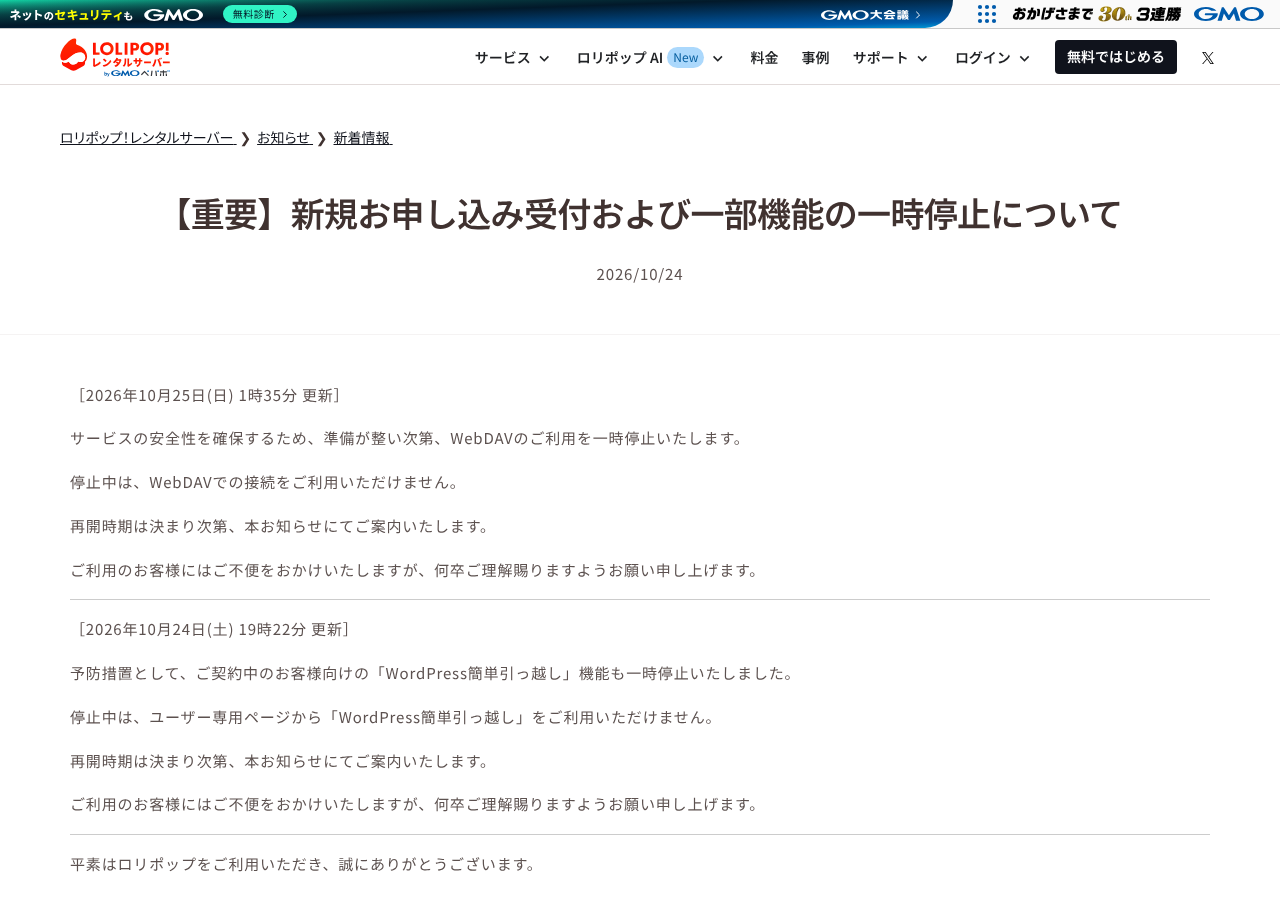1280x900 pixels.
Task: Click the Lolipop! rental server logo
Action: coord(115,57)
